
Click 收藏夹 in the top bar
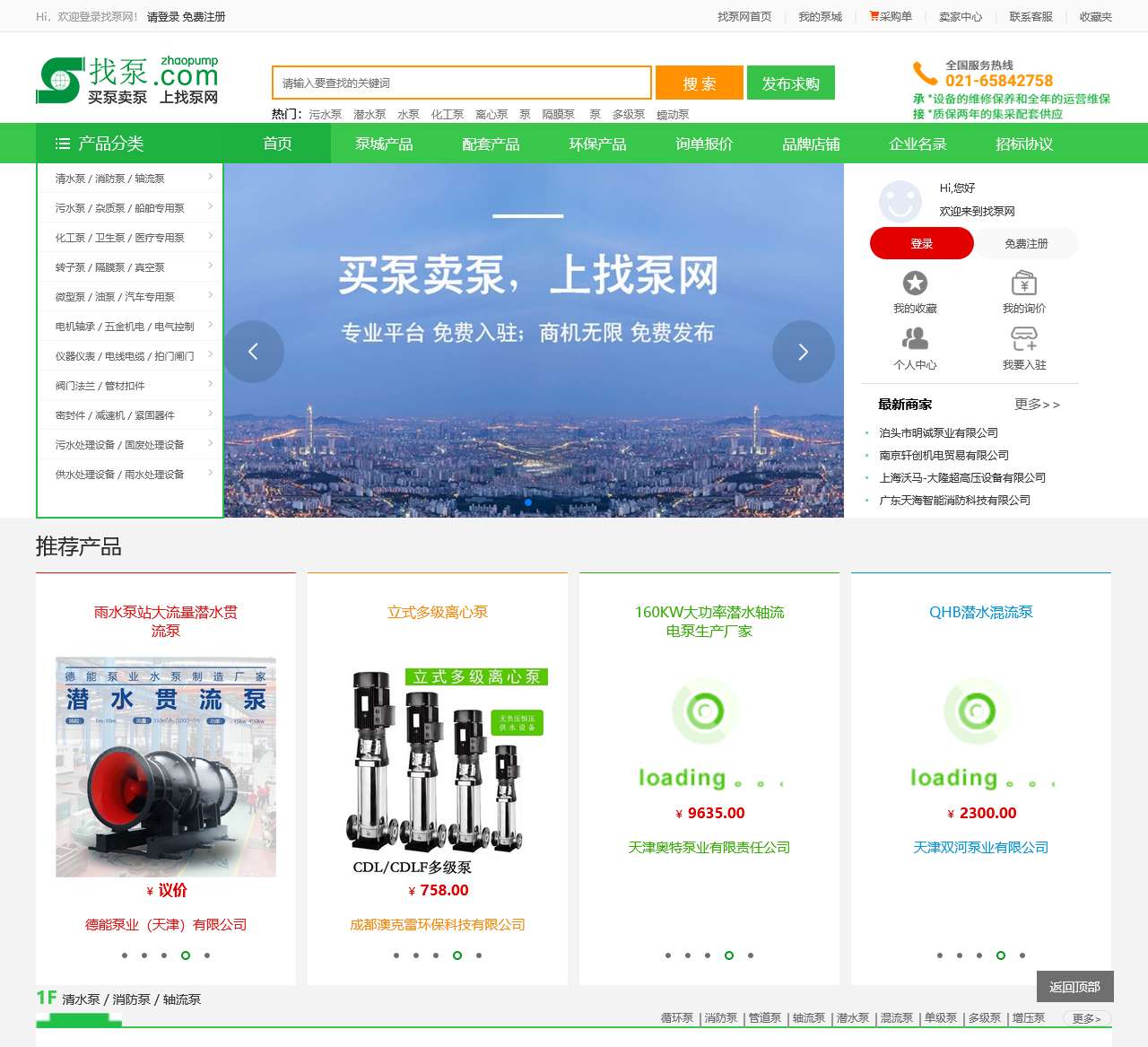pos(1096,16)
